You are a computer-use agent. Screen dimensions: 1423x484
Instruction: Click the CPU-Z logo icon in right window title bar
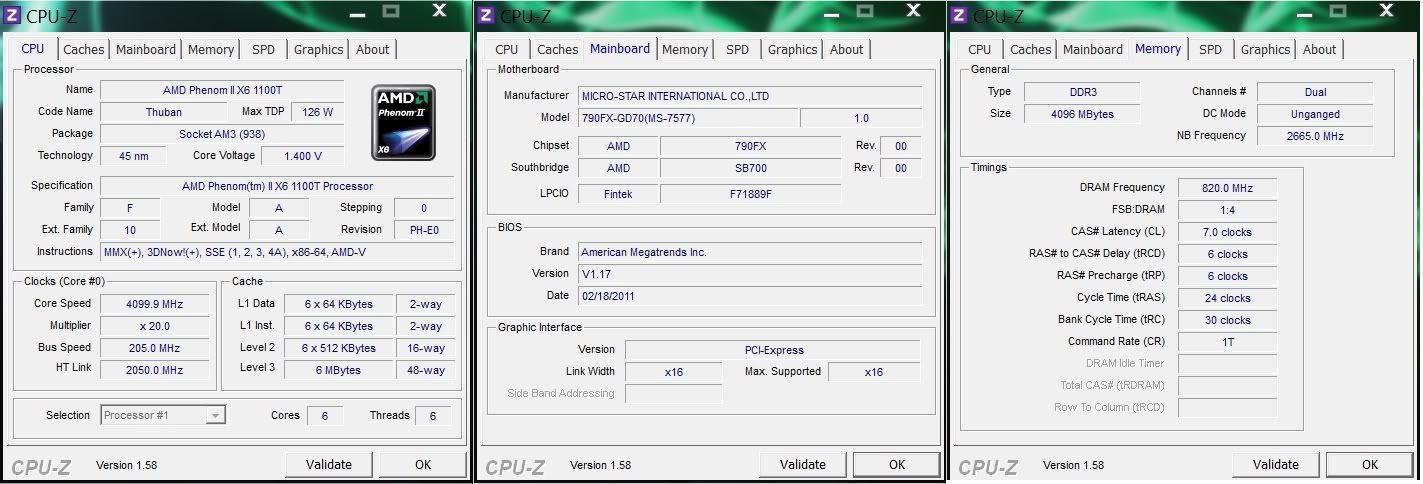point(959,15)
